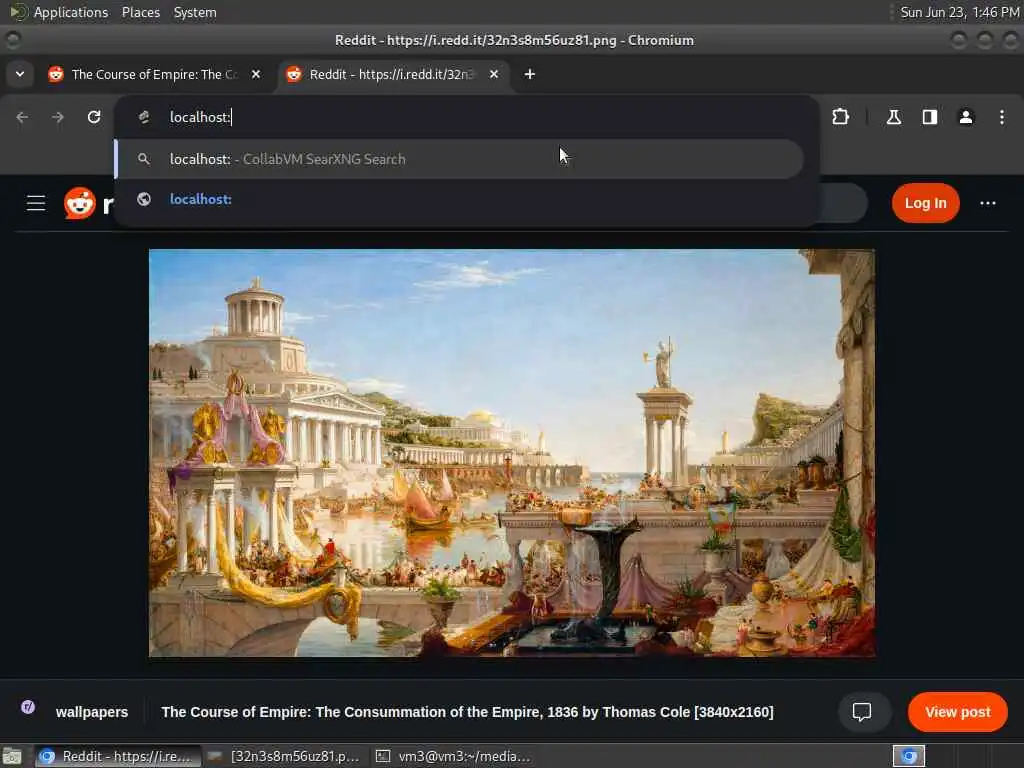Switch to Reddit i.redd.it tab

click(393, 74)
